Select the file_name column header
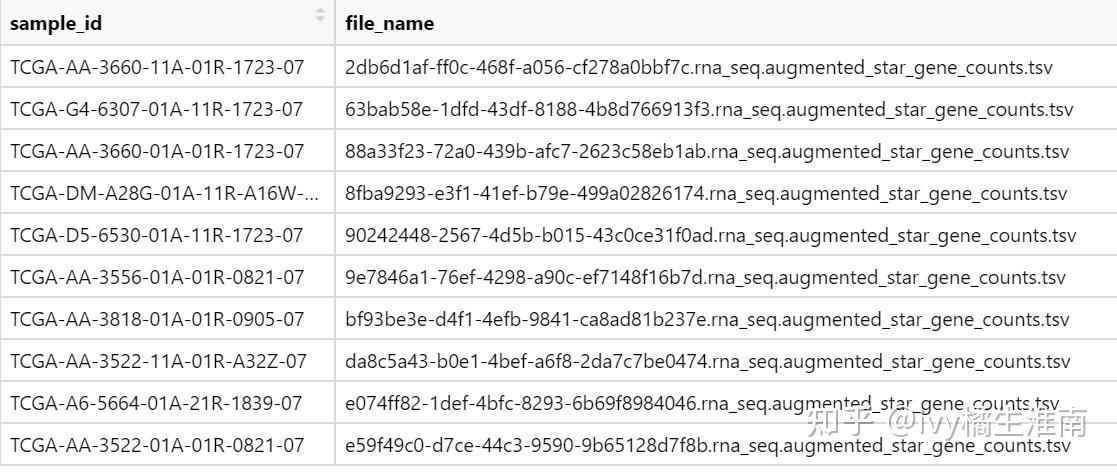The width and height of the screenshot is (1117, 472). coord(390,23)
